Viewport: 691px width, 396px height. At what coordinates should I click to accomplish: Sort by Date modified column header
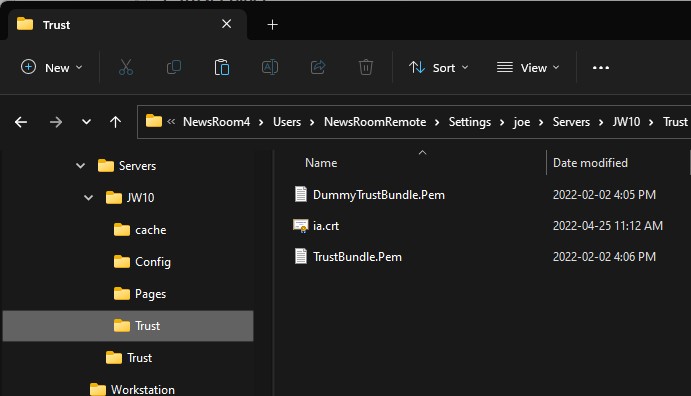(x=591, y=163)
